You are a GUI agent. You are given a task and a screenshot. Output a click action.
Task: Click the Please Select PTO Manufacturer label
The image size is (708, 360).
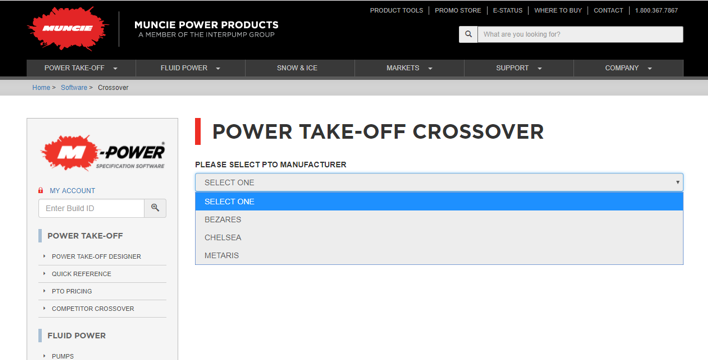[x=270, y=165]
